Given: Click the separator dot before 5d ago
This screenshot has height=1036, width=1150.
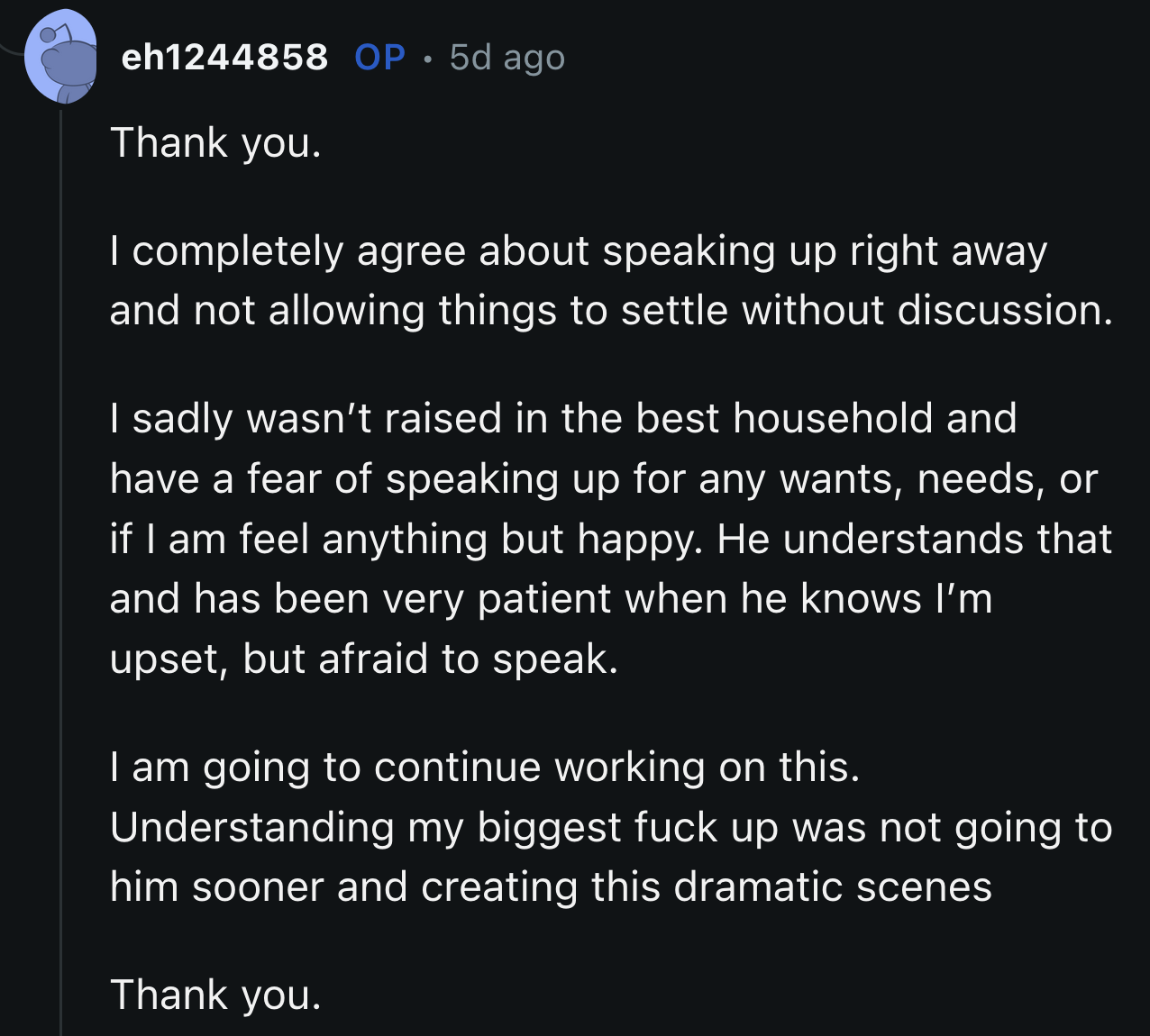Looking at the screenshot, I should tap(427, 57).
